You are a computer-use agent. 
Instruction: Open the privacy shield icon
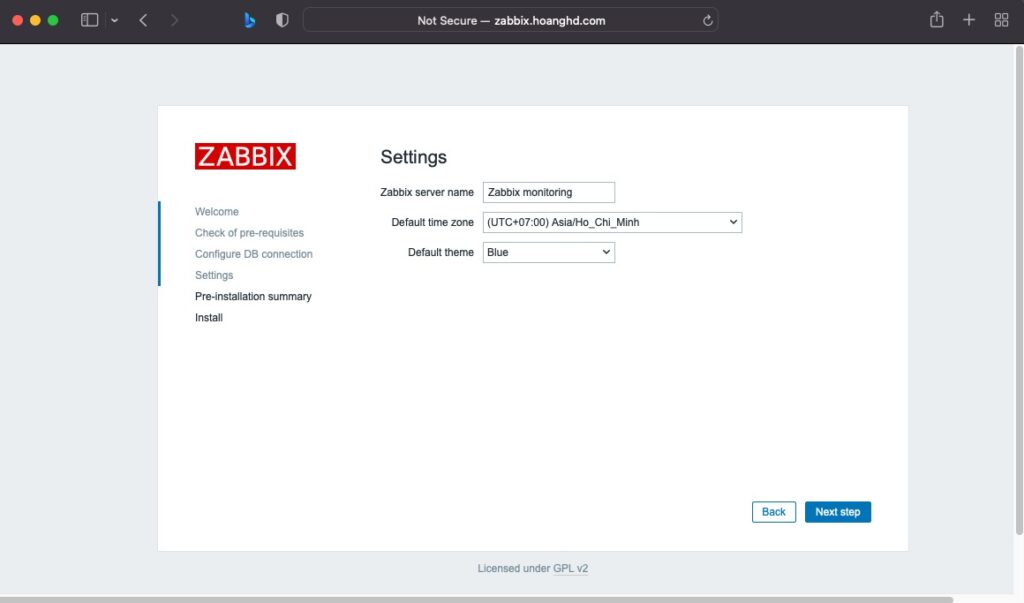[x=282, y=20]
